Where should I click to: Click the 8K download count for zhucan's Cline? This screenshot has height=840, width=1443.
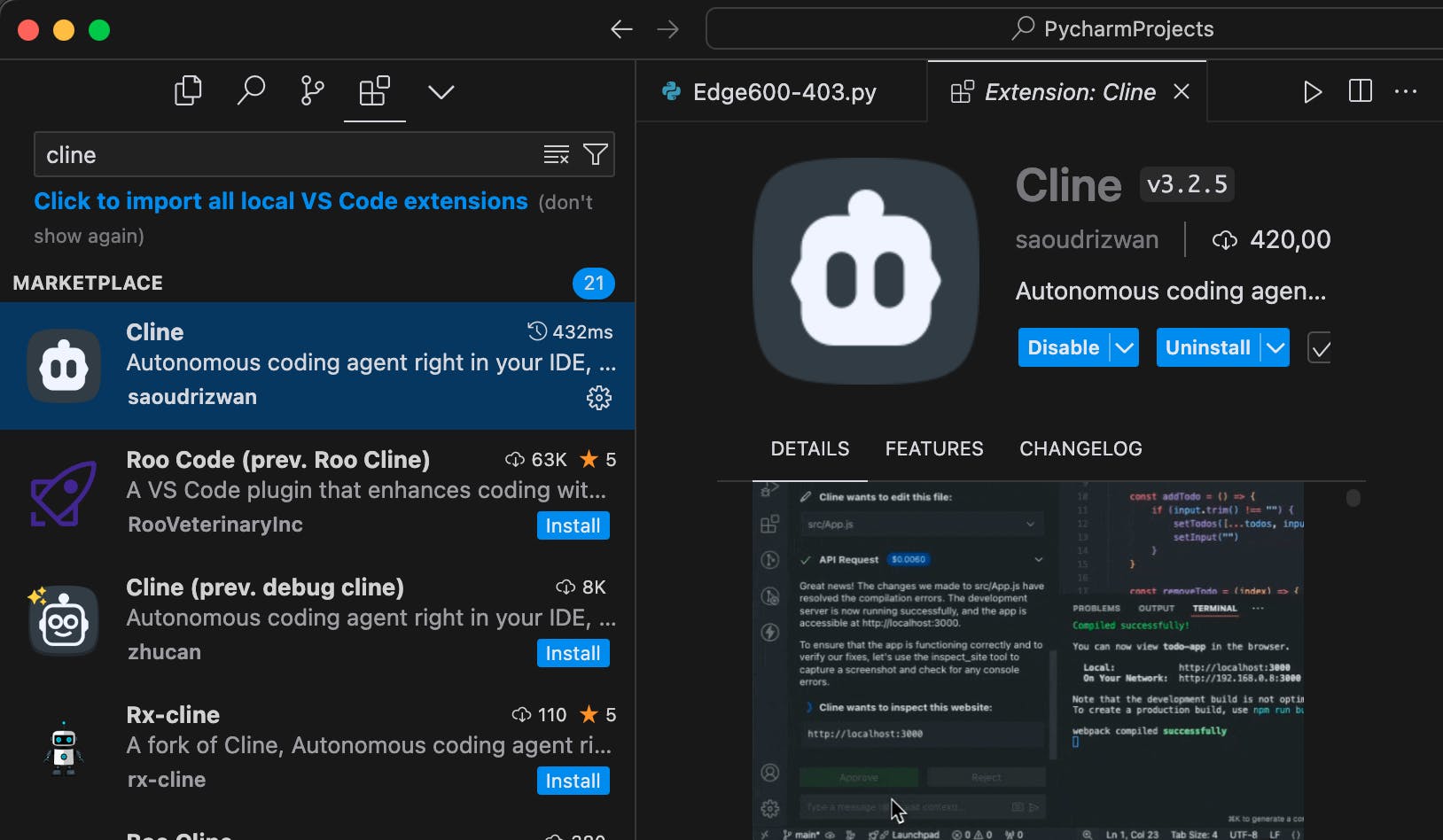pos(581,587)
